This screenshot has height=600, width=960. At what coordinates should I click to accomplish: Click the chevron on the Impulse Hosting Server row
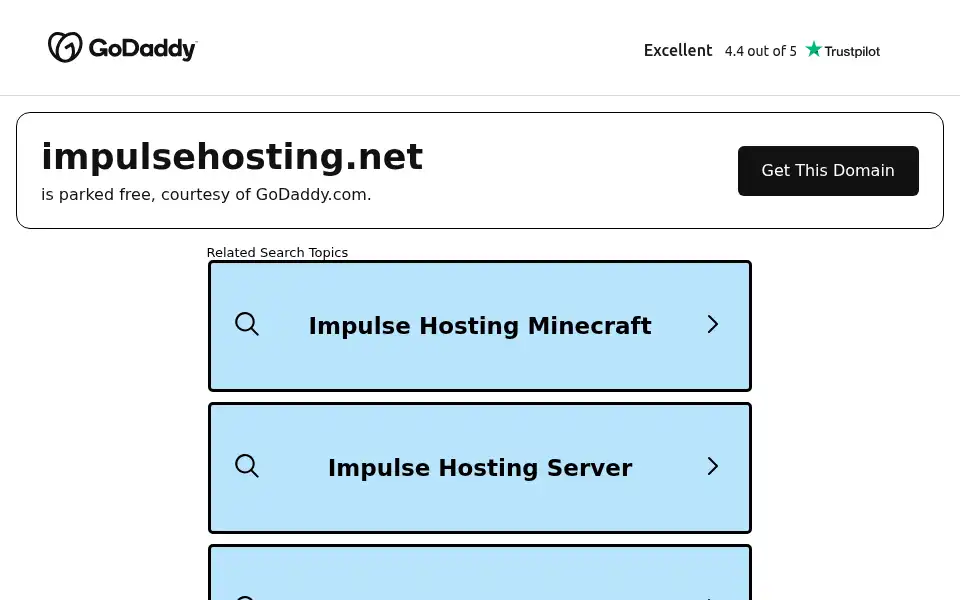[712, 466]
